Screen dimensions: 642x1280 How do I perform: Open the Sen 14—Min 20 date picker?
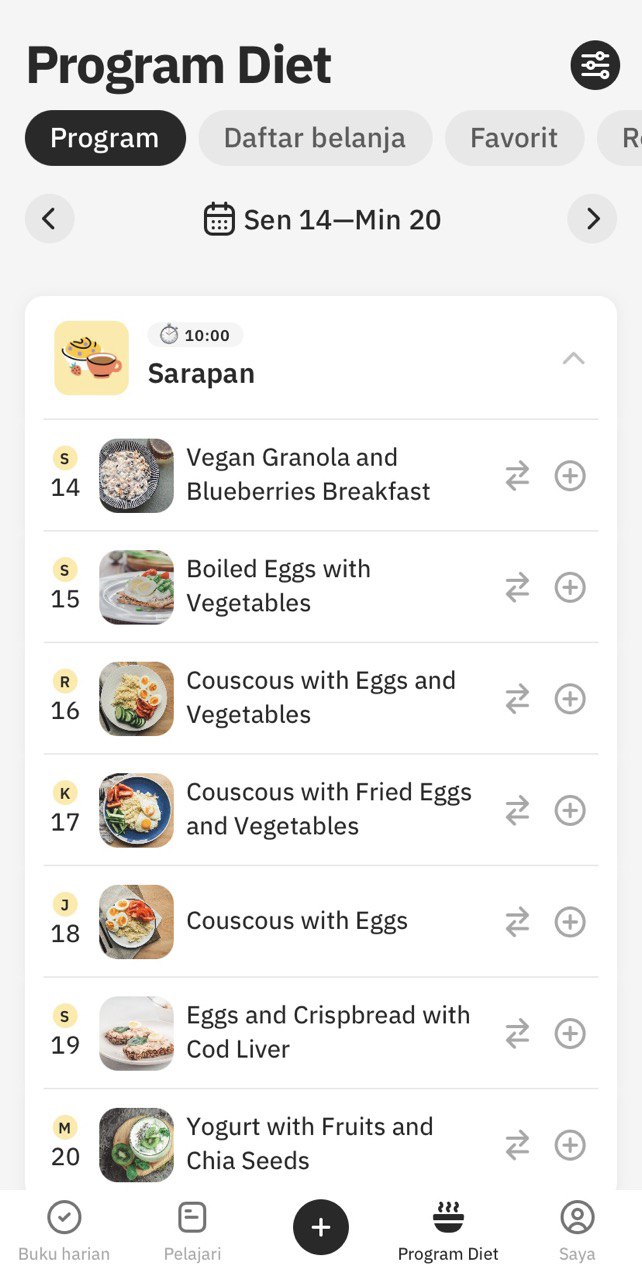322,219
